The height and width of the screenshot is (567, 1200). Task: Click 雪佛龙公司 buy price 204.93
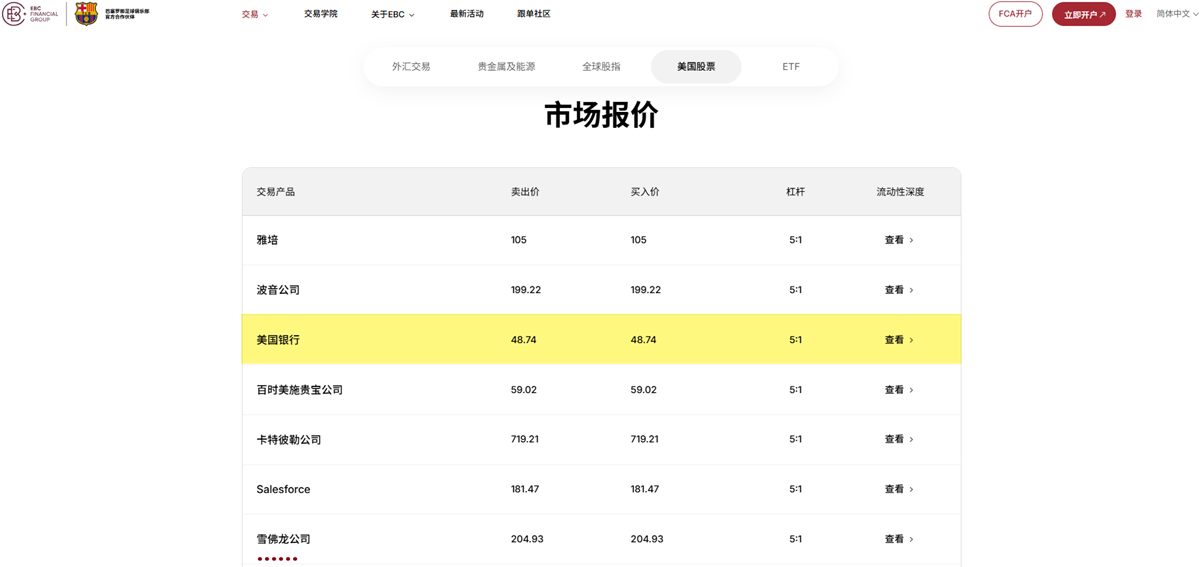[646, 539]
